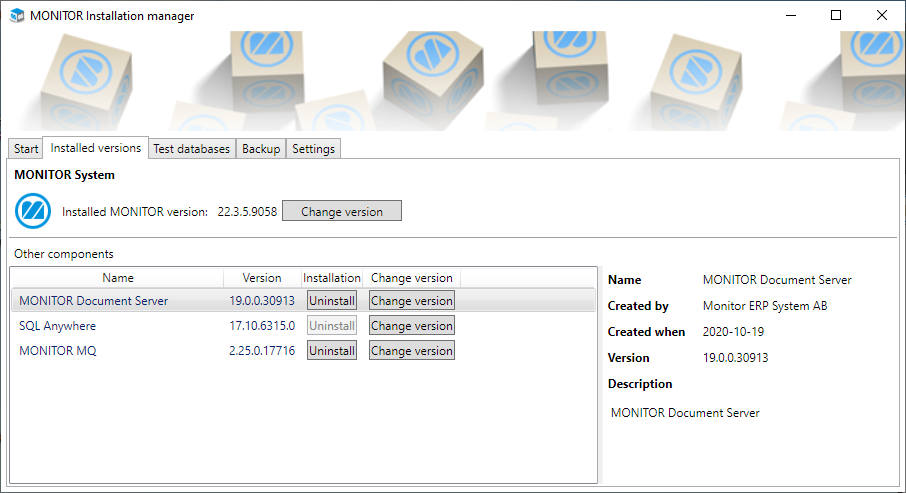
Task: Uninstall the MONITOR MQ component
Action: (x=331, y=351)
